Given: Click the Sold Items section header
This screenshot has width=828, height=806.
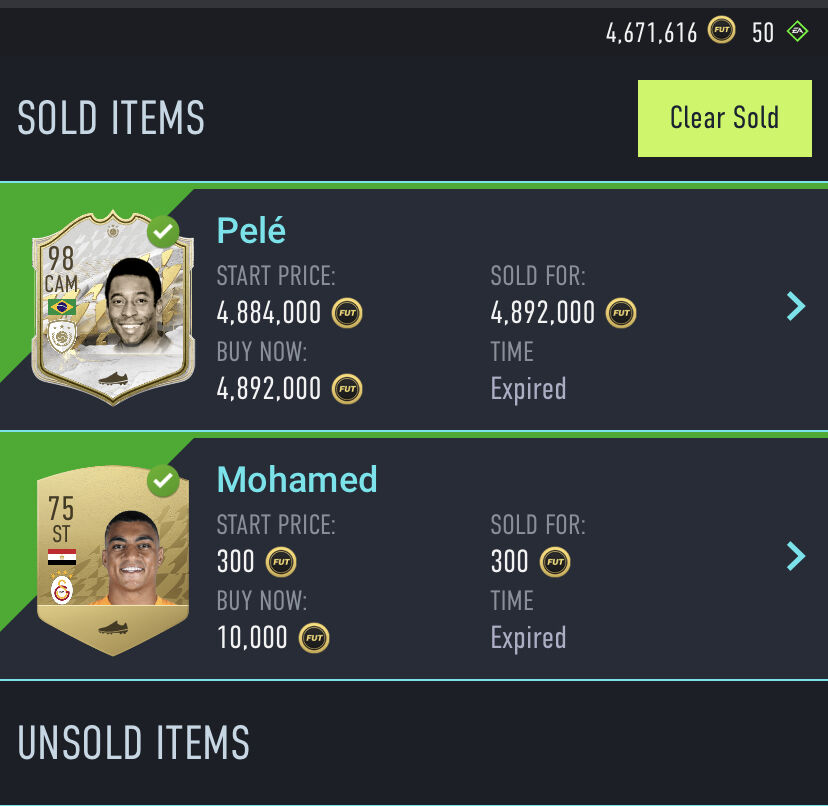Looking at the screenshot, I should click(x=111, y=118).
